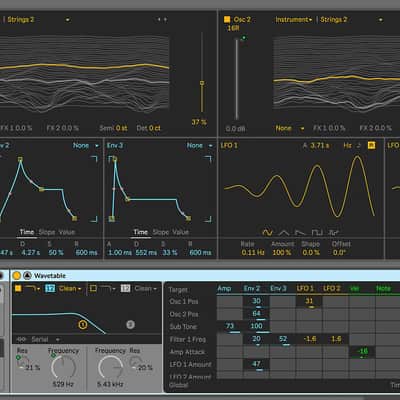This screenshot has width=400, height=400.
Task: Open Osc 2 effect None dropdown
Action: click(x=290, y=128)
